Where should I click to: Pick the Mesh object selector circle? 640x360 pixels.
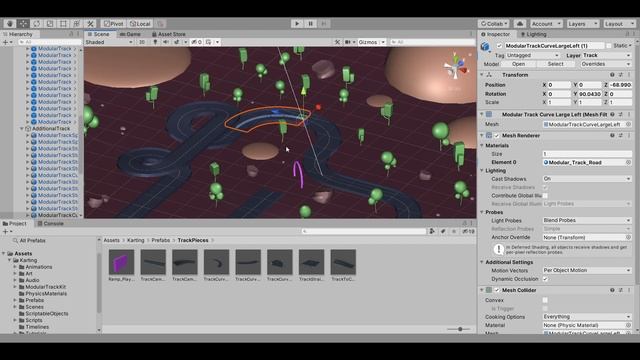tap(629, 124)
